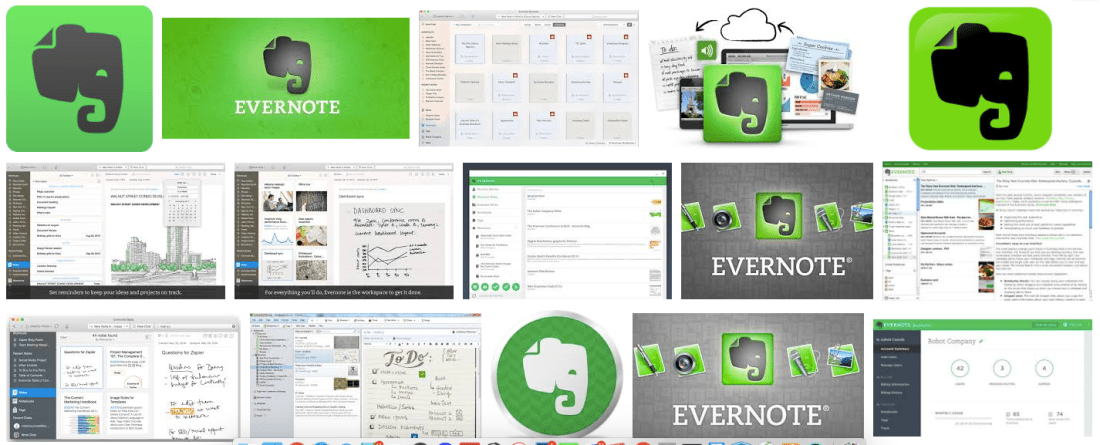The image size is (1100, 445).
Task: Open the green-header note list tablet screenshot
Action: point(568,230)
